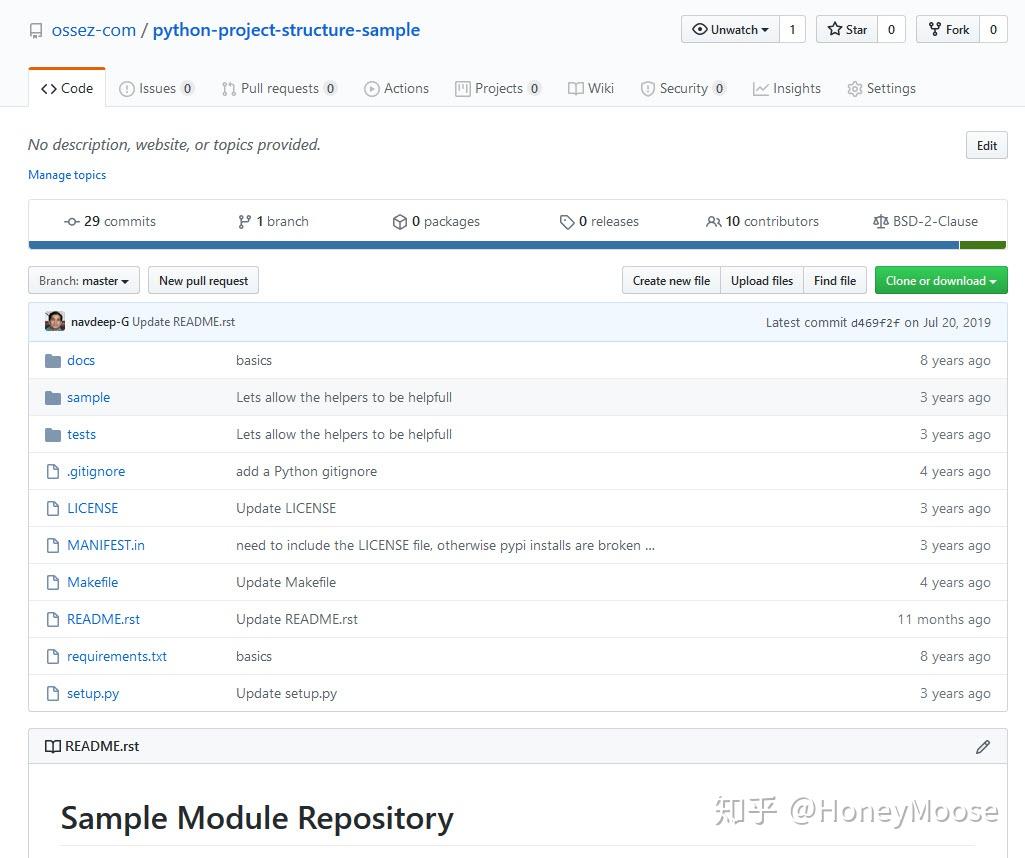Click the green language segment of bar
1025x858 pixels.
click(x=983, y=245)
